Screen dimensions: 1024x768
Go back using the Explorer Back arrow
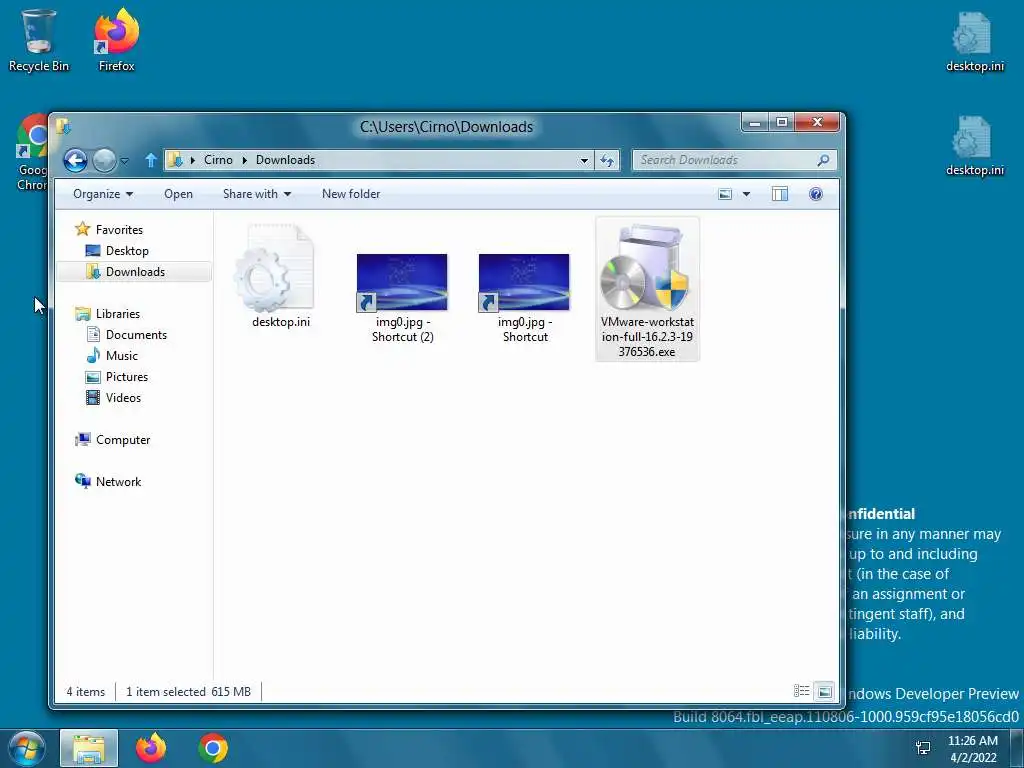(75, 160)
